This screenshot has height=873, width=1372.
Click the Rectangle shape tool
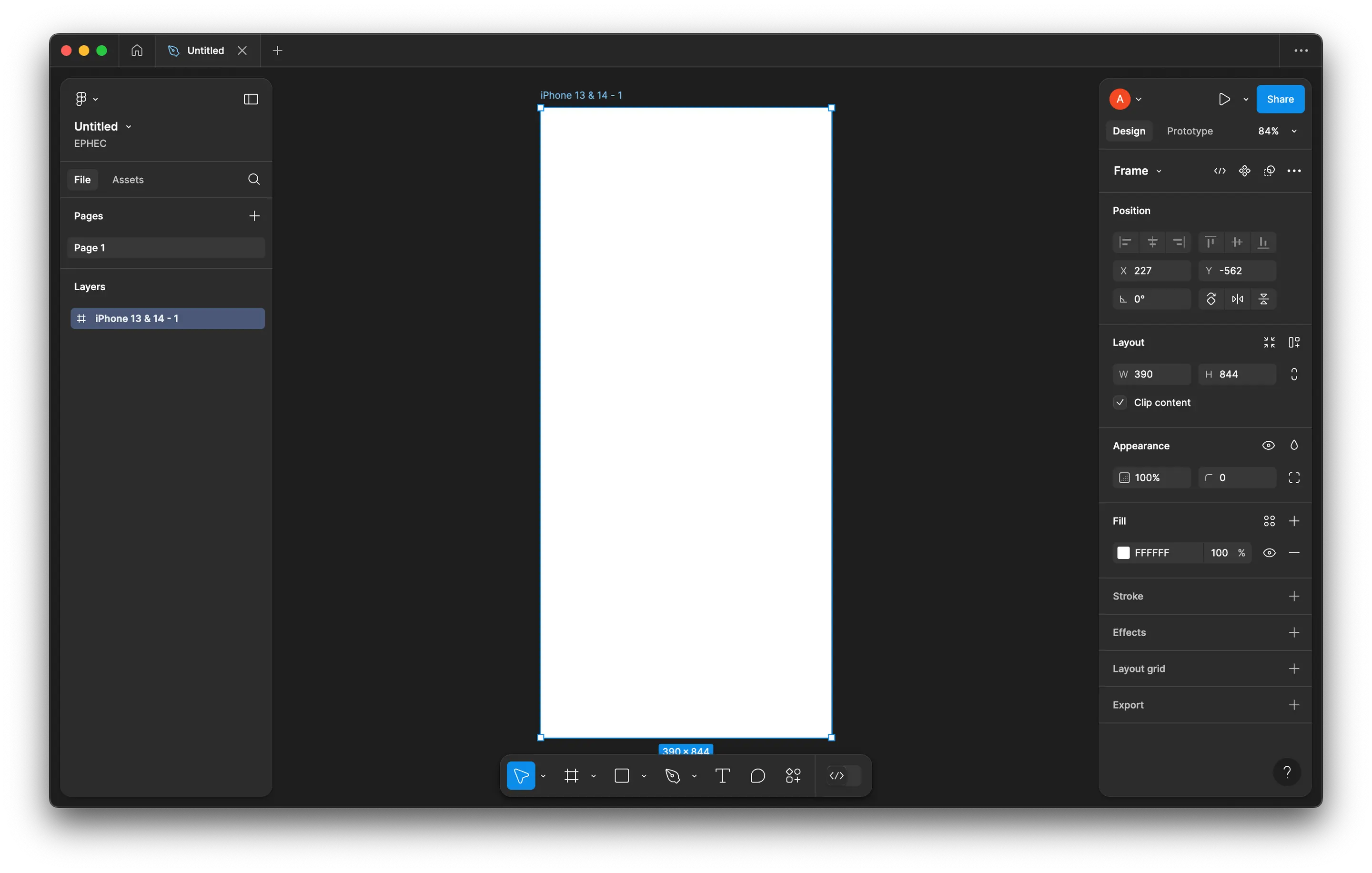[622, 776]
